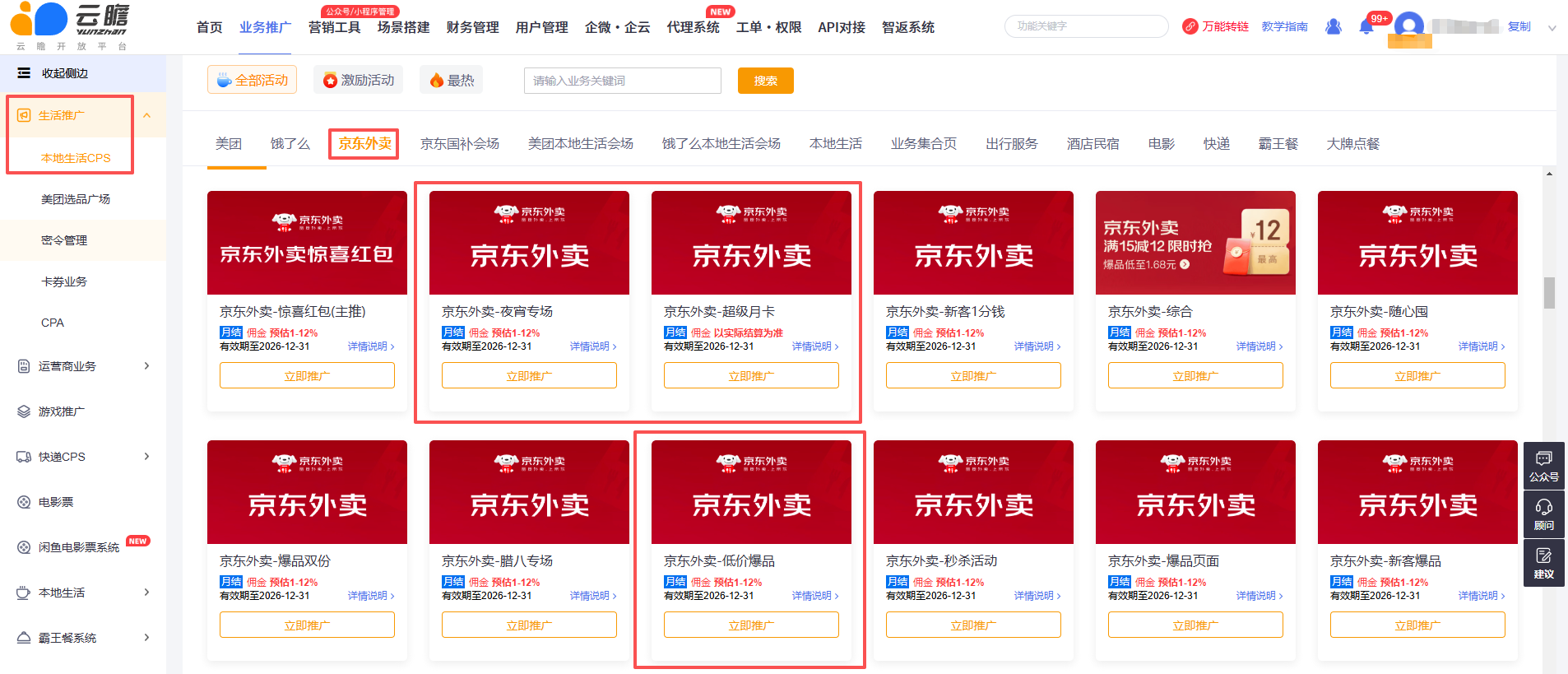Click the 满15减12限时抢 card banner
The image size is (1568, 674).
(1195, 243)
